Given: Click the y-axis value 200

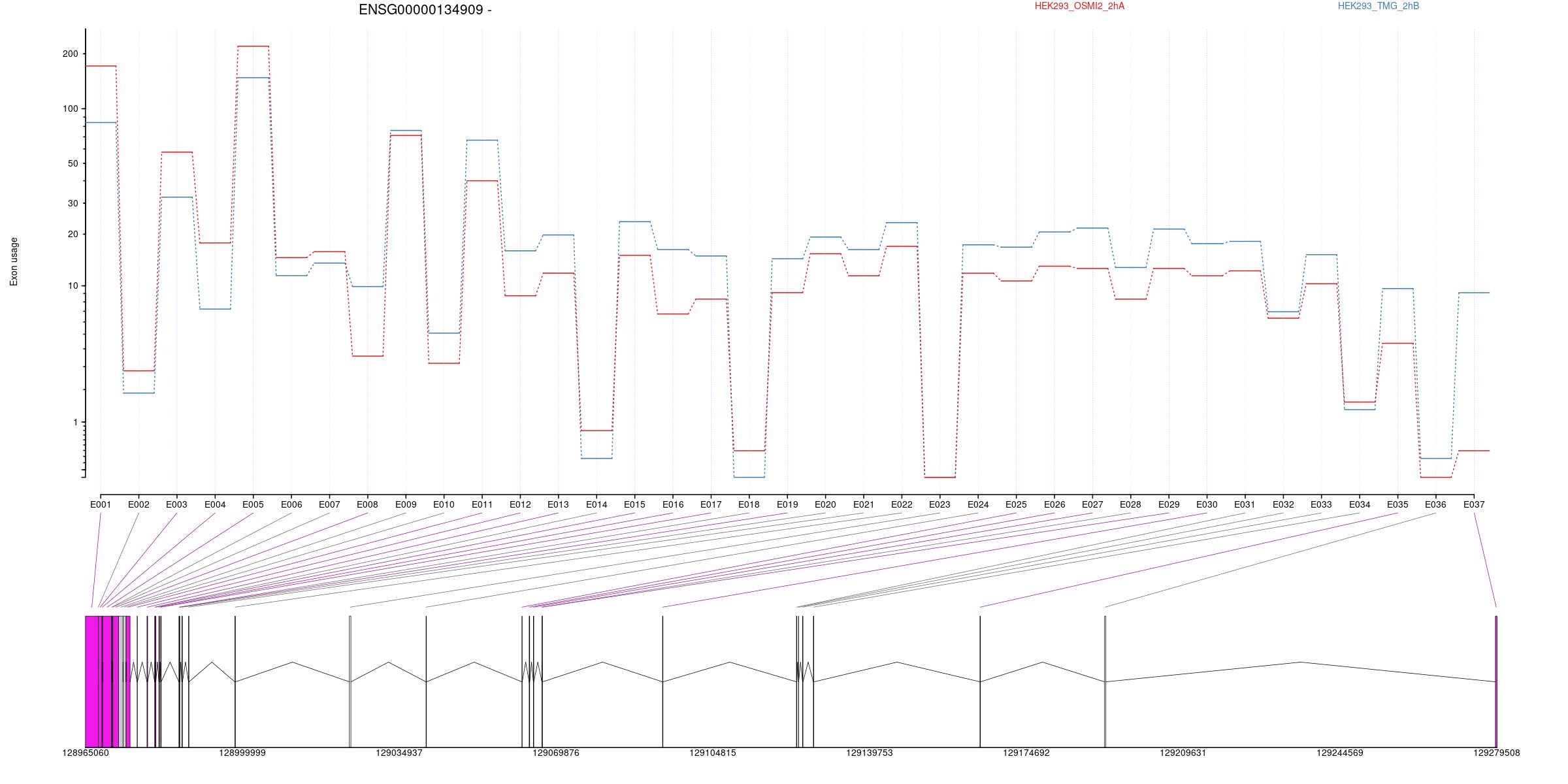Looking at the screenshot, I should 70,54.
